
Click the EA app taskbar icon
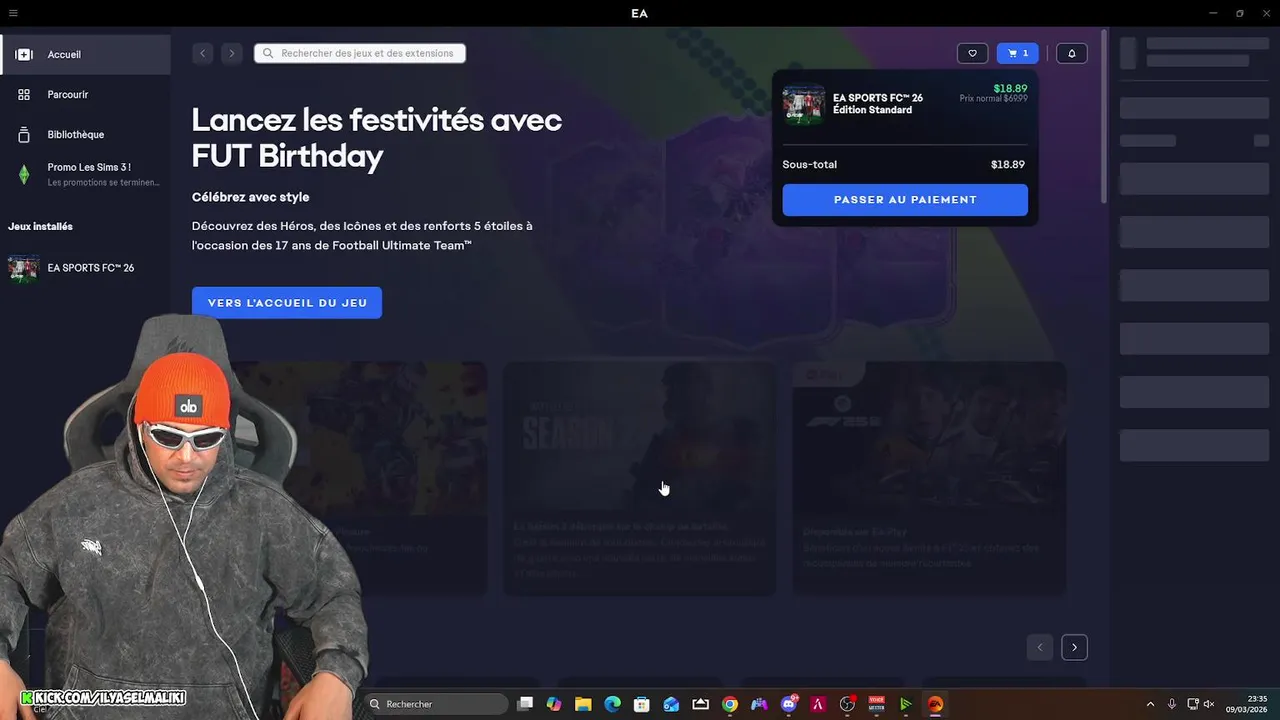click(x=936, y=704)
